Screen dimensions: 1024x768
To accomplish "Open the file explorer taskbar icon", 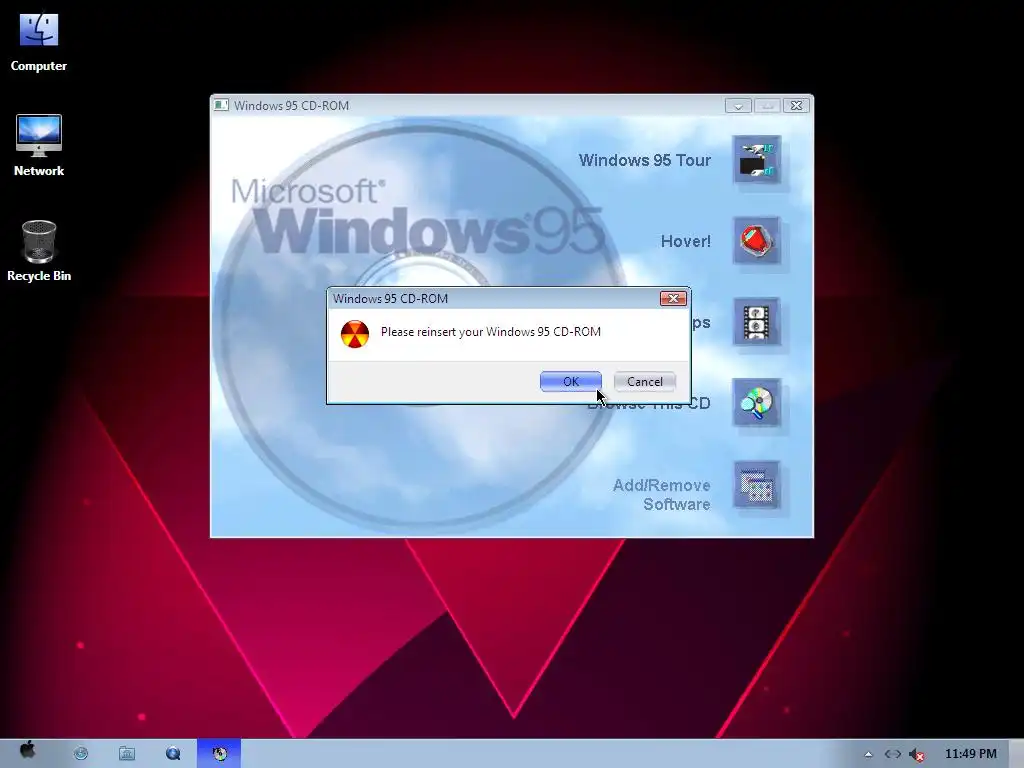I will 127,754.
